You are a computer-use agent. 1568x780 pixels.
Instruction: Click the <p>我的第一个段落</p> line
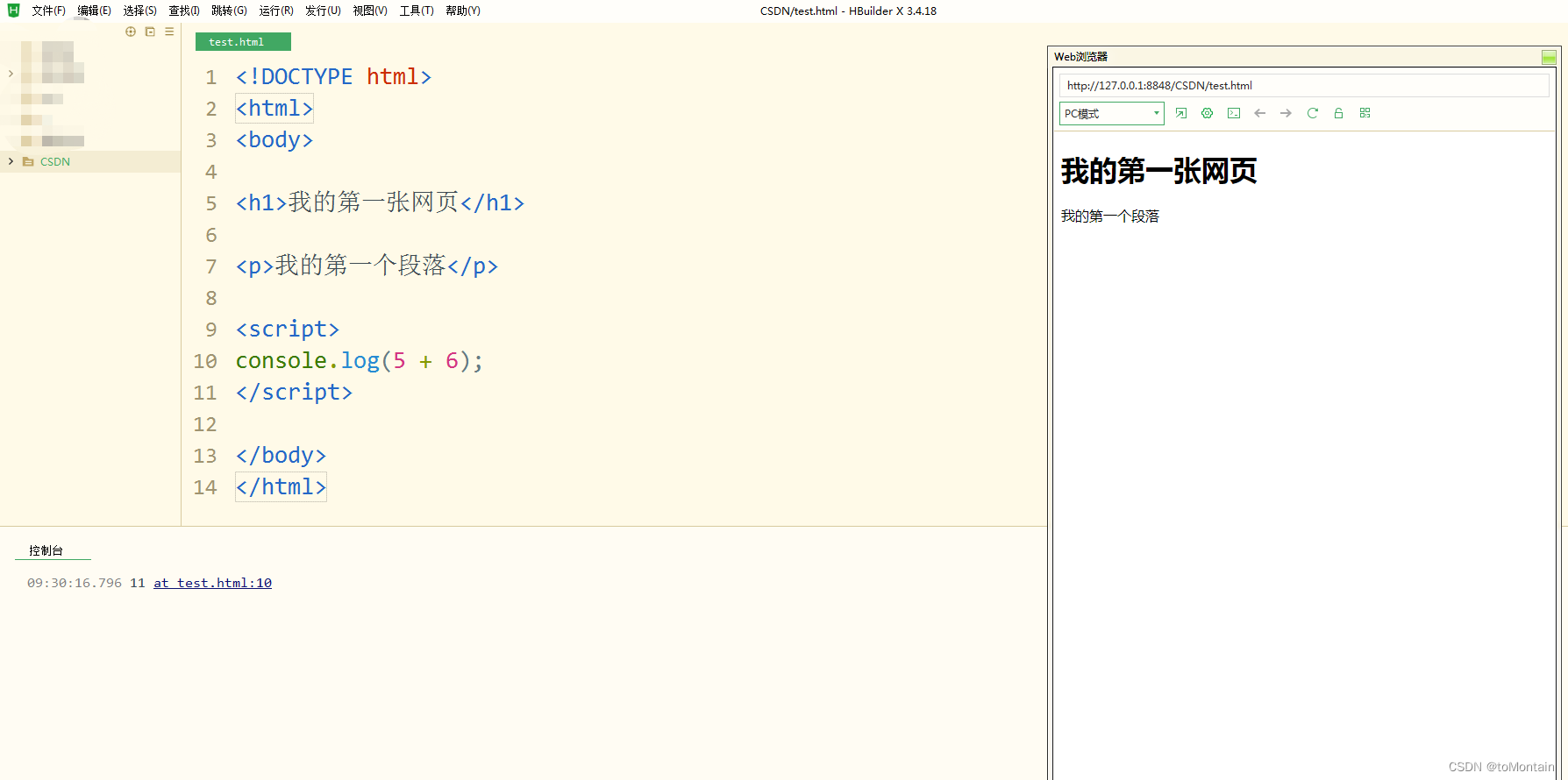click(x=367, y=266)
